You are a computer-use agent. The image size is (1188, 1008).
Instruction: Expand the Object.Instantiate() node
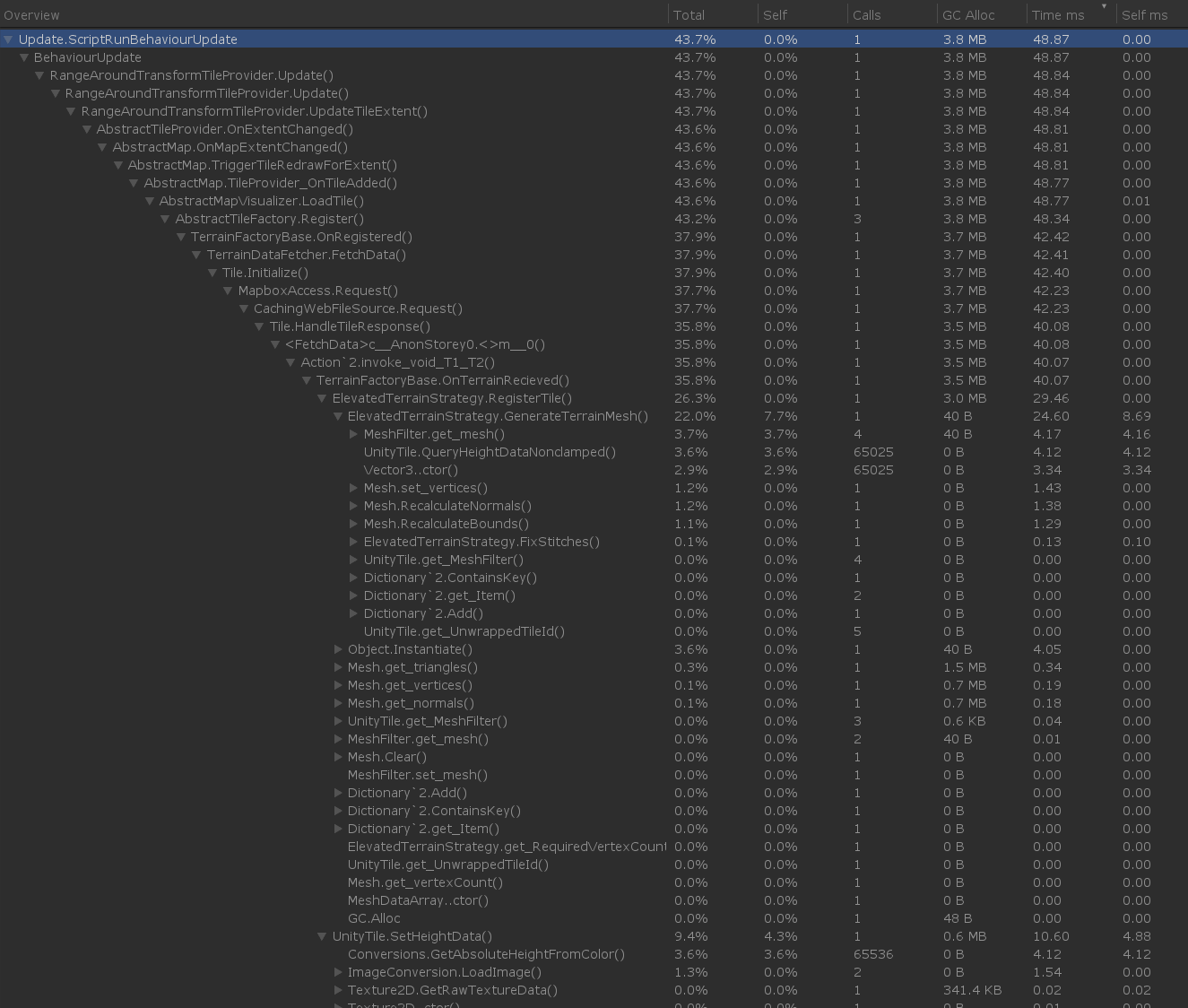(x=337, y=649)
